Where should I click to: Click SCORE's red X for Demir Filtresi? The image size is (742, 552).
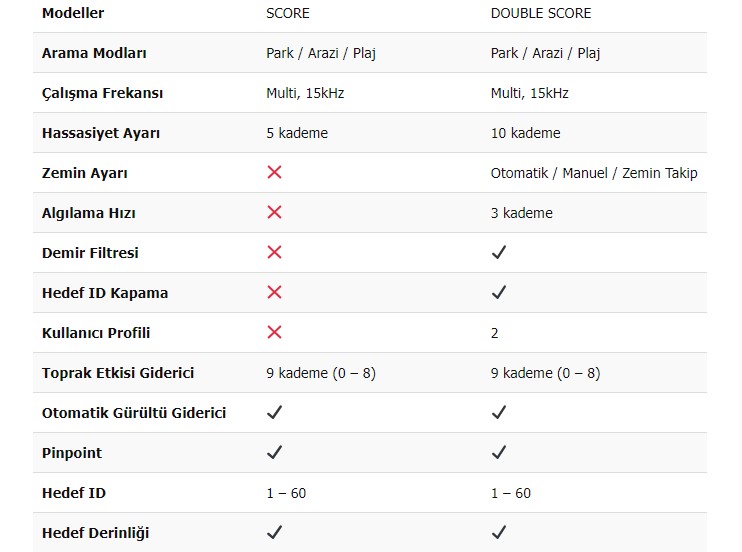[x=274, y=252]
